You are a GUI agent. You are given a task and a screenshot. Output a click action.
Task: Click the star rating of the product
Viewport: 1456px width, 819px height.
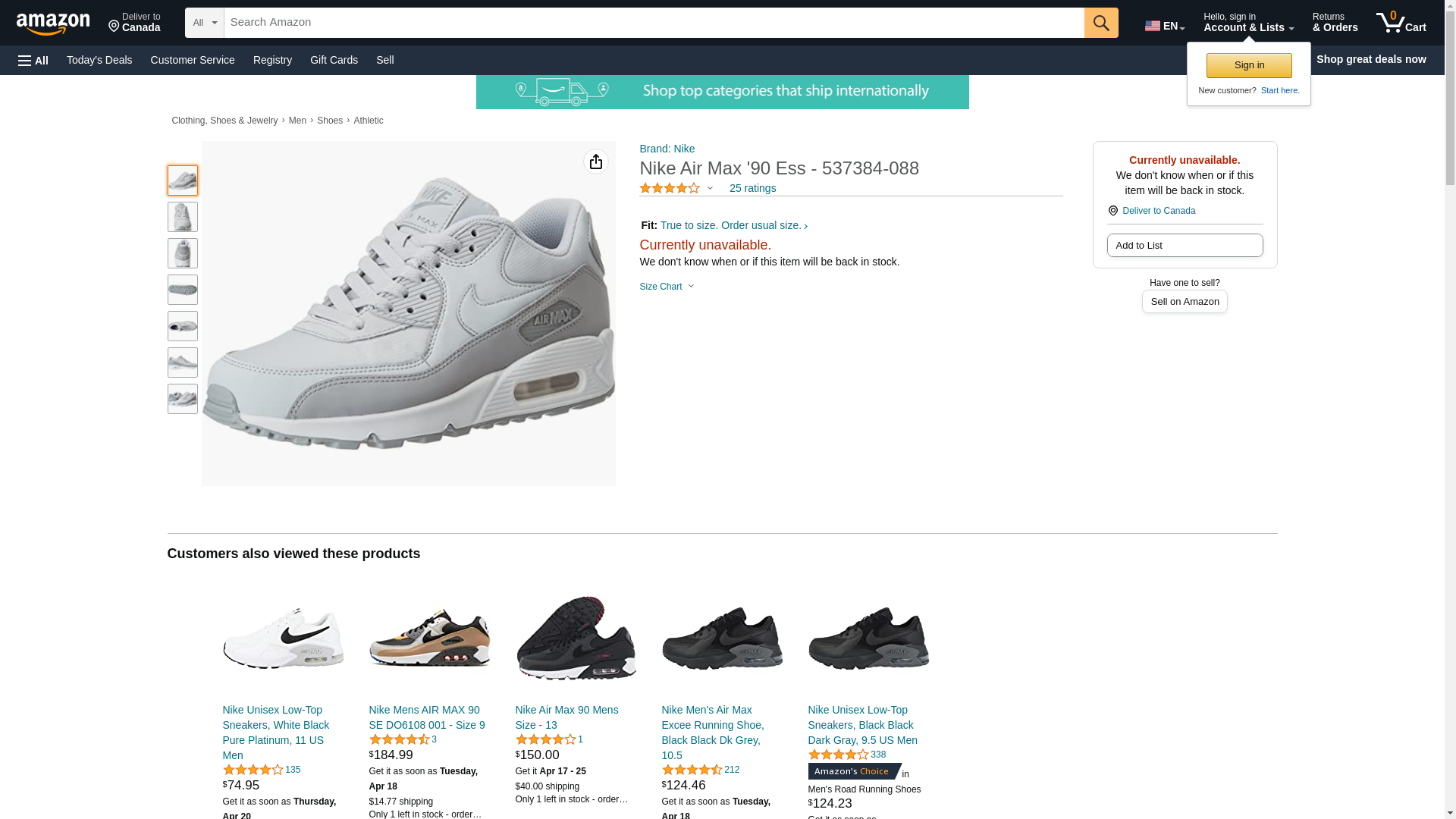(x=670, y=188)
